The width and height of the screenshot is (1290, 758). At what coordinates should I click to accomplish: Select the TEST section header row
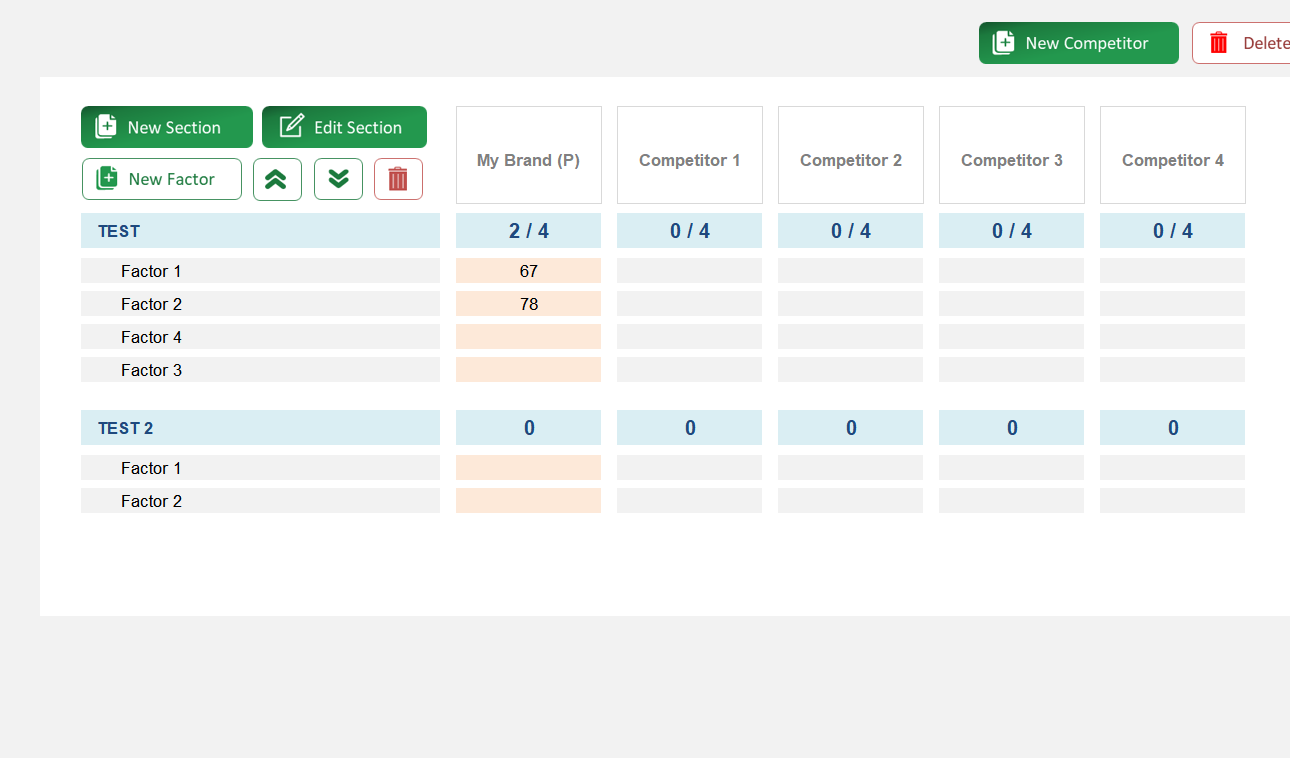[x=260, y=230]
